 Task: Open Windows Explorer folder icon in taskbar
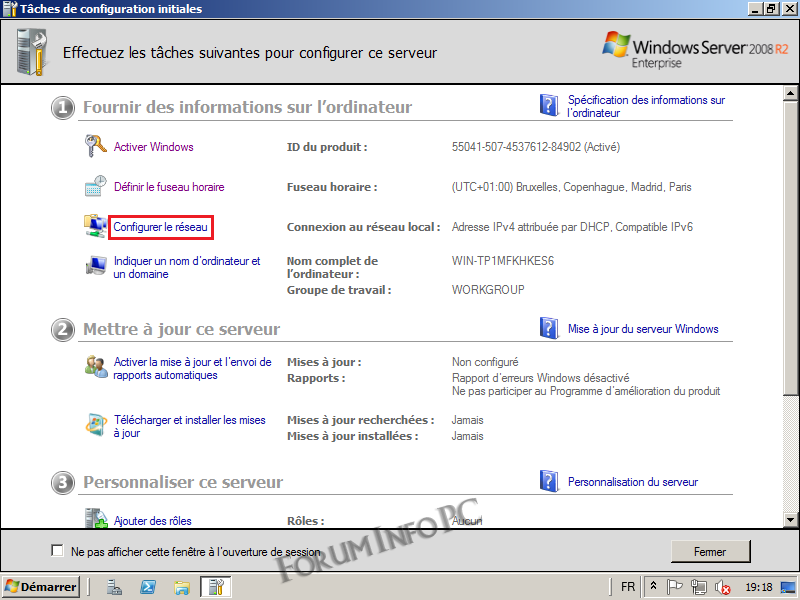(182, 587)
